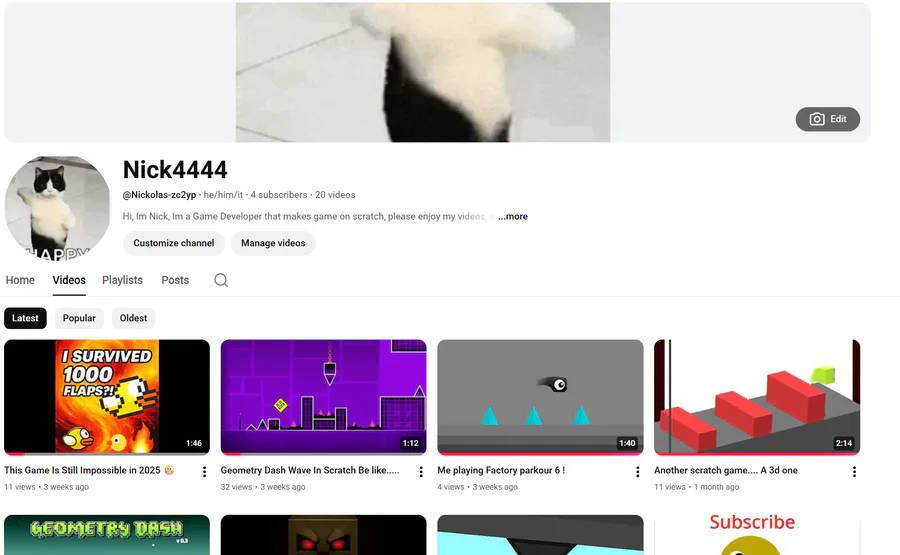Open the Playlists tab
Viewport: 900px width, 555px height.
point(122,280)
